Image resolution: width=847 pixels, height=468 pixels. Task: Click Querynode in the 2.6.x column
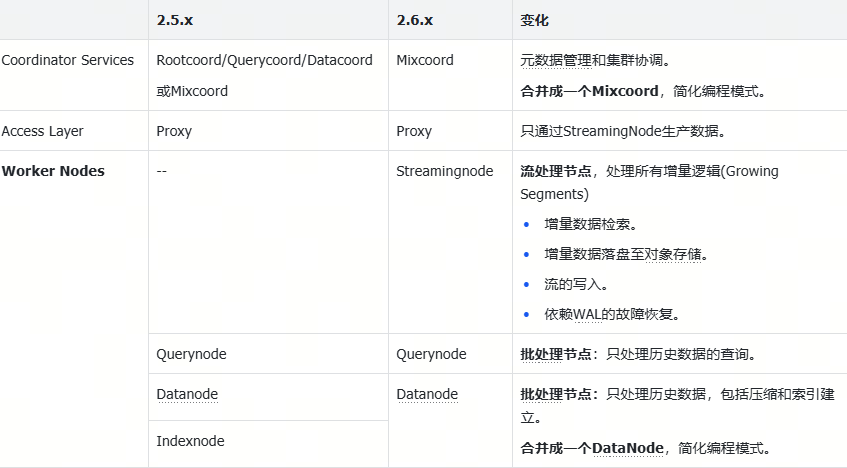tap(431, 354)
